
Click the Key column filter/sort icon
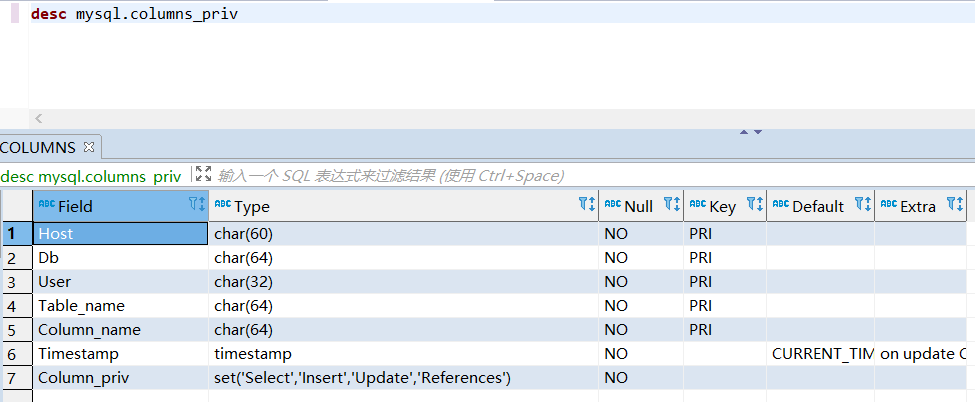[754, 205]
